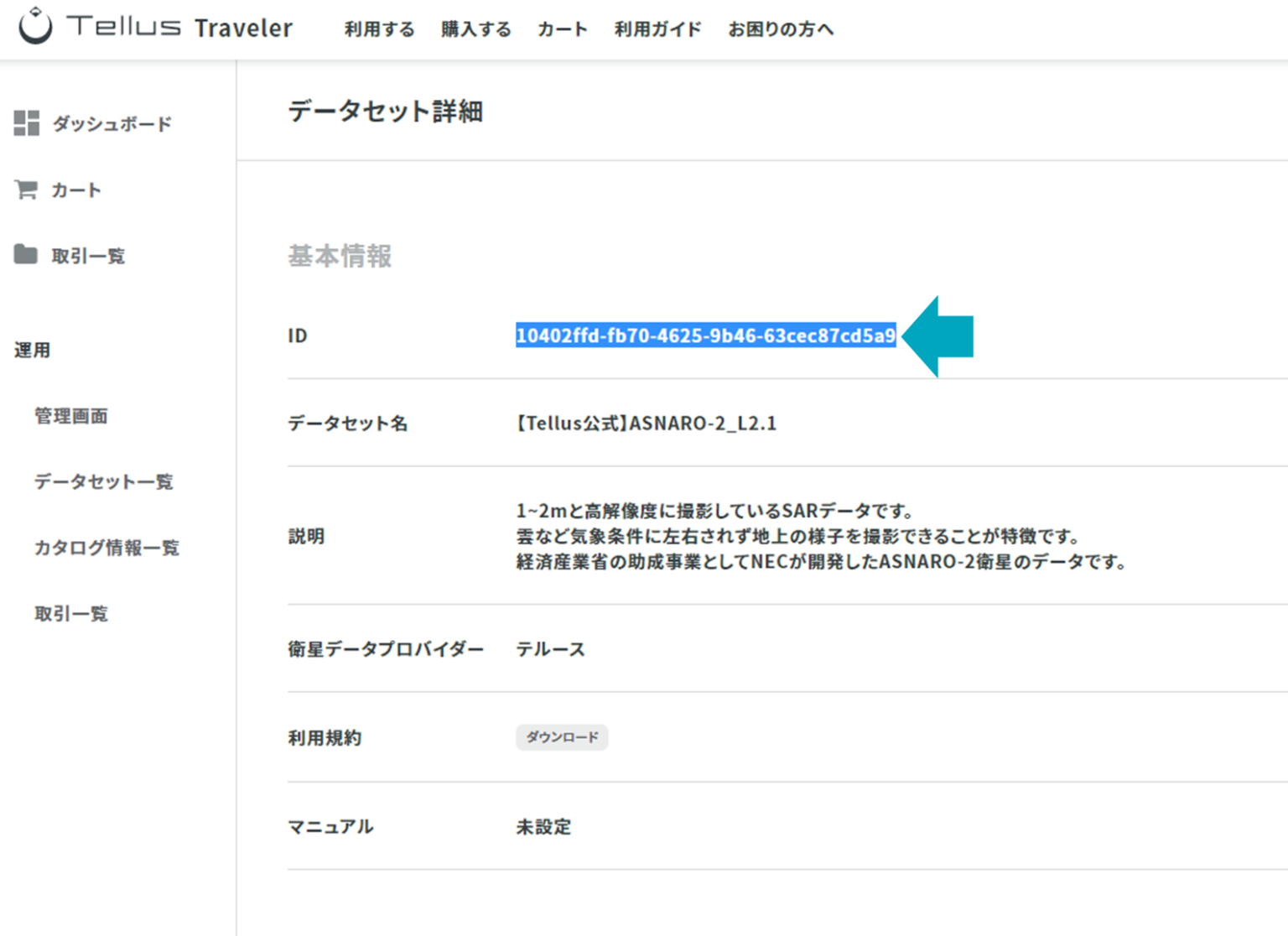Click the 衛星データプロバイダー field label

tap(386, 649)
